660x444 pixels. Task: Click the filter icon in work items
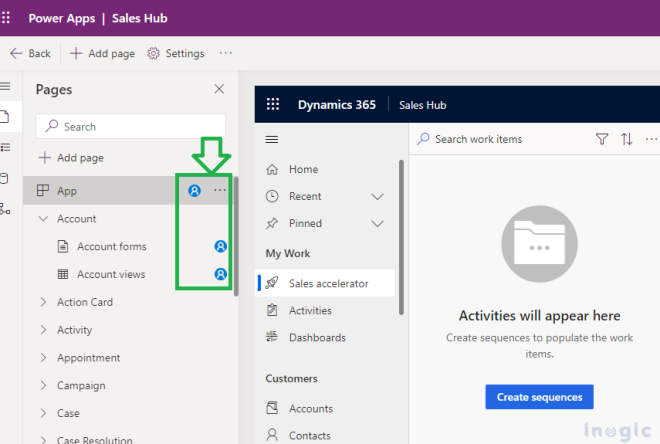602,139
